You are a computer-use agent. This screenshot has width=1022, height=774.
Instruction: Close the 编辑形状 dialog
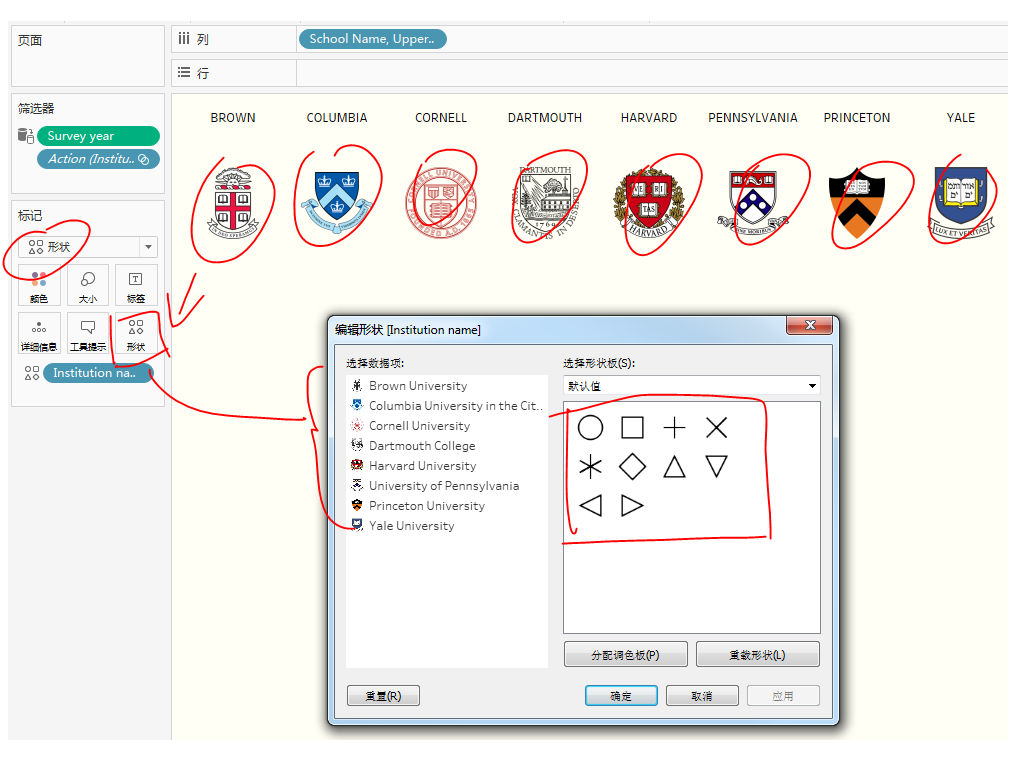coord(810,325)
